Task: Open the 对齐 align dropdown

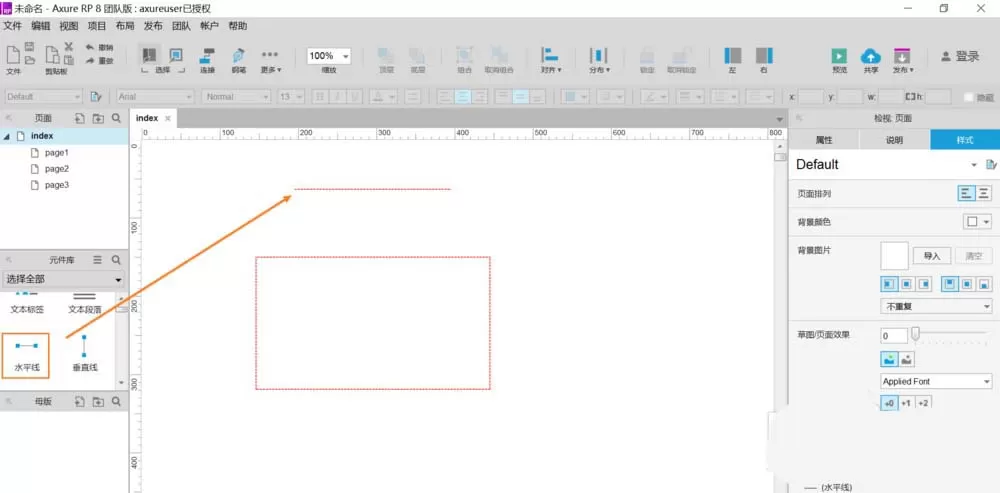Action: point(550,61)
